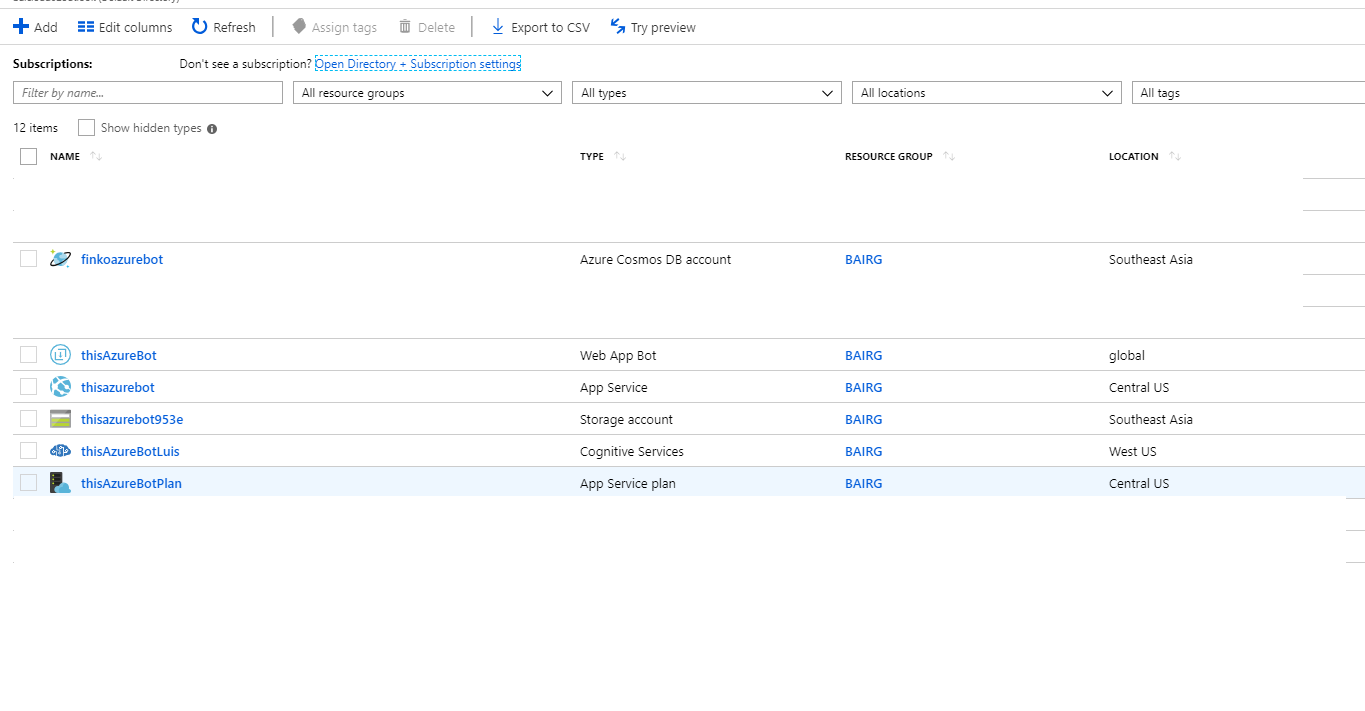
Task: Click BAIRG in the App Service plan row
Action: pos(864,483)
